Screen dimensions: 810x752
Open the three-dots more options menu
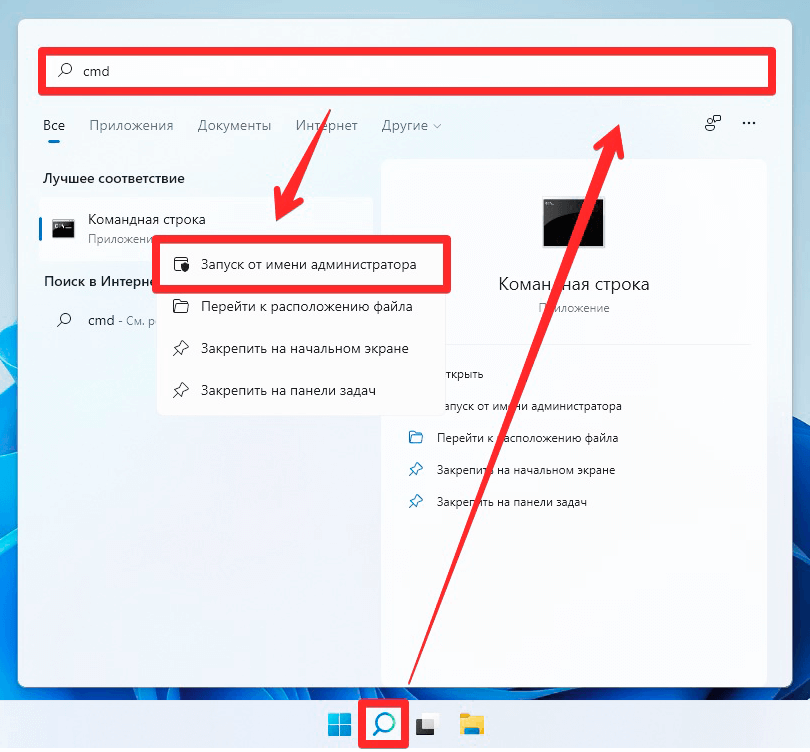pyautogui.click(x=749, y=123)
